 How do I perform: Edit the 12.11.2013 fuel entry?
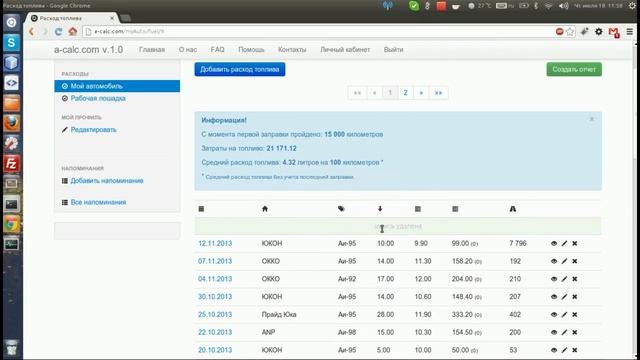click(564, 243)
